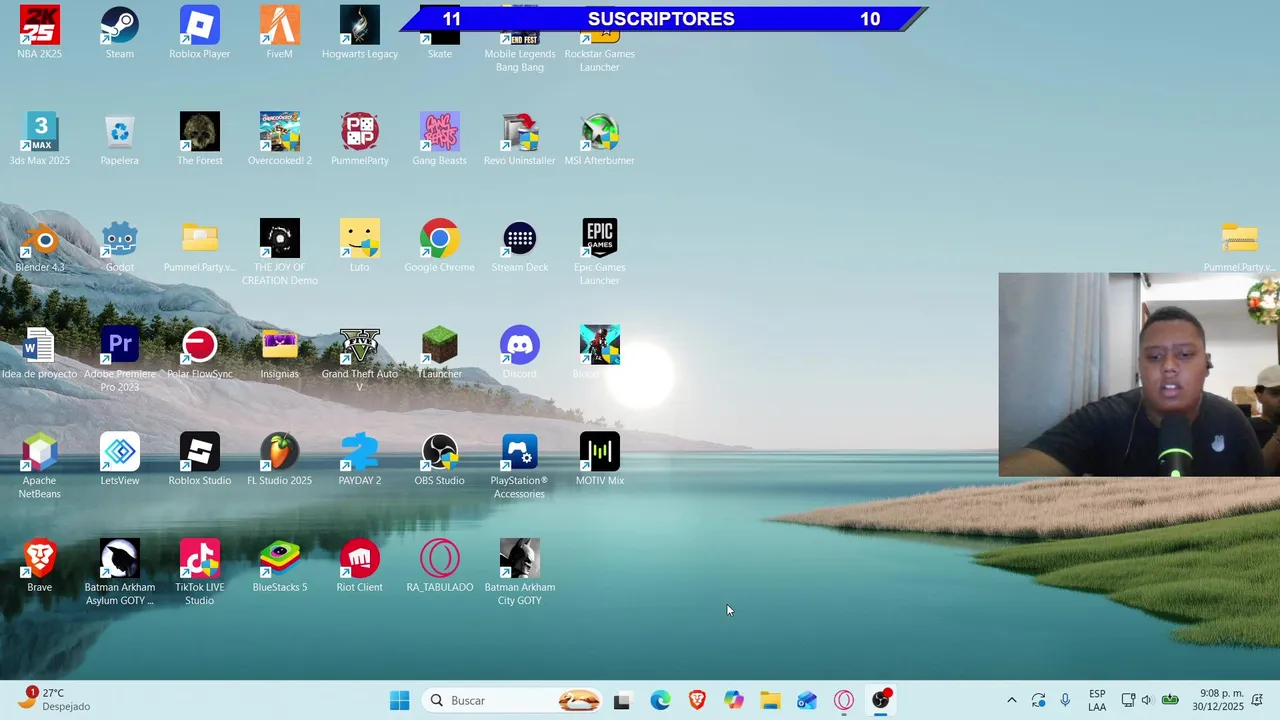Select the Blender 4.3 icon
1280x720 pixels.
click(40, 239)
